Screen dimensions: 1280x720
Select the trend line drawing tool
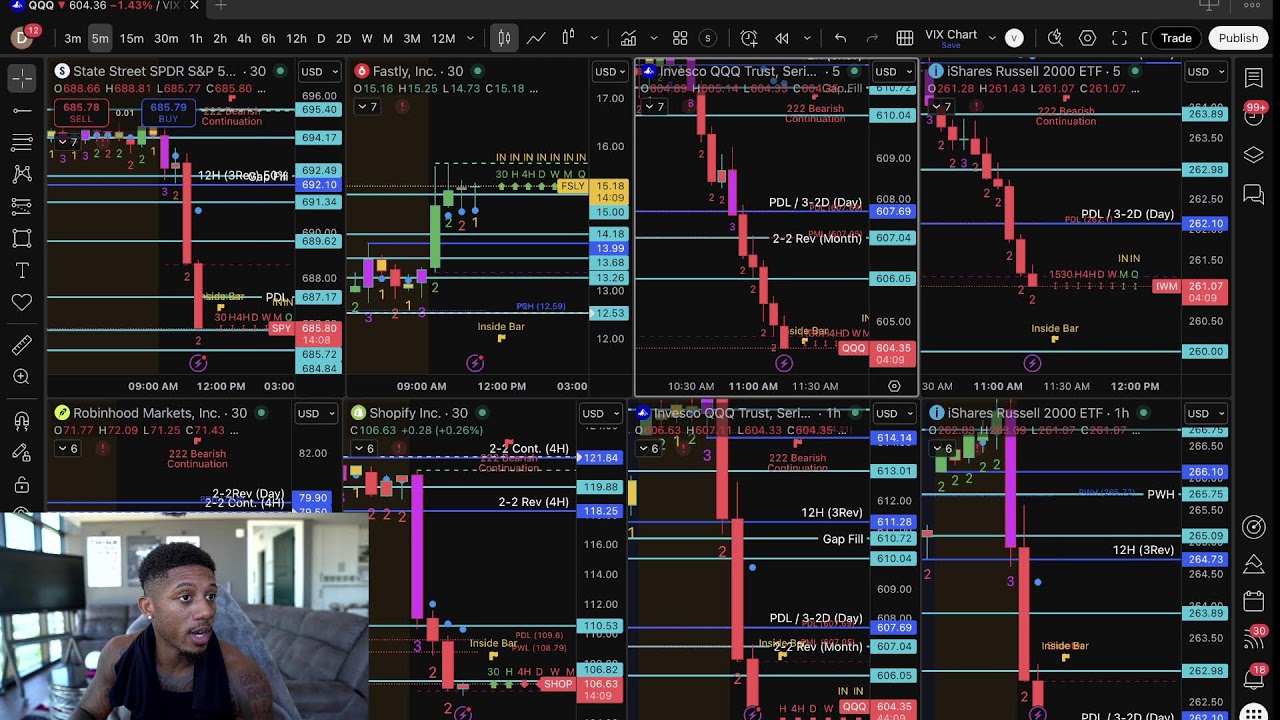click(x=22, y=110)
